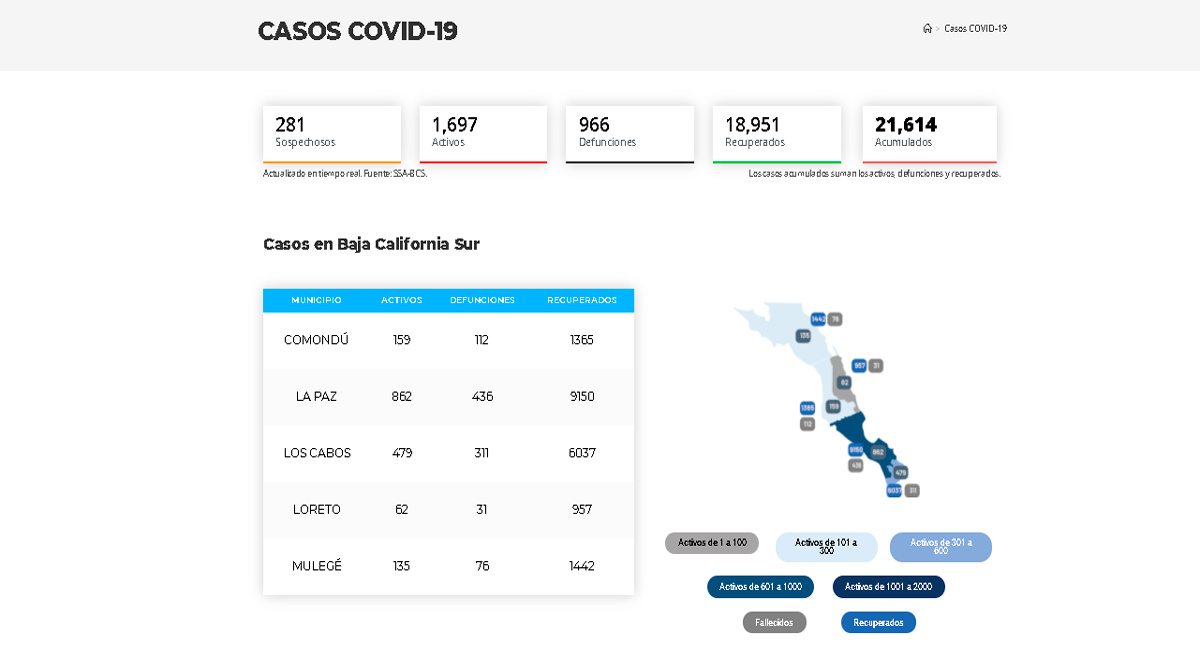Click Comondú's 1365 recuperados table cell
Image resolution: width=1200 pixels, height=666 pixels.
tap(582, 340)
